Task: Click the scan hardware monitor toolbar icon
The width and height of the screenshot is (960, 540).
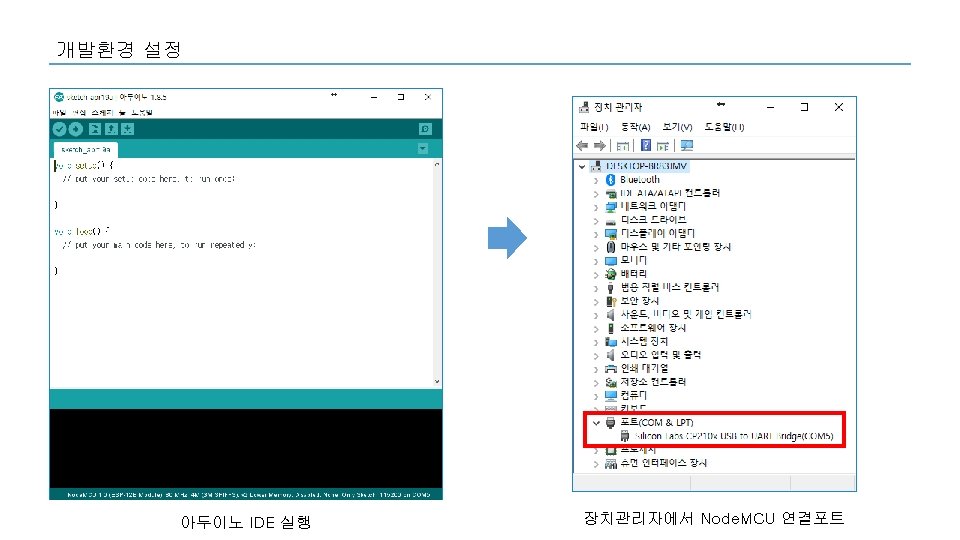Action: click(687, 146)
